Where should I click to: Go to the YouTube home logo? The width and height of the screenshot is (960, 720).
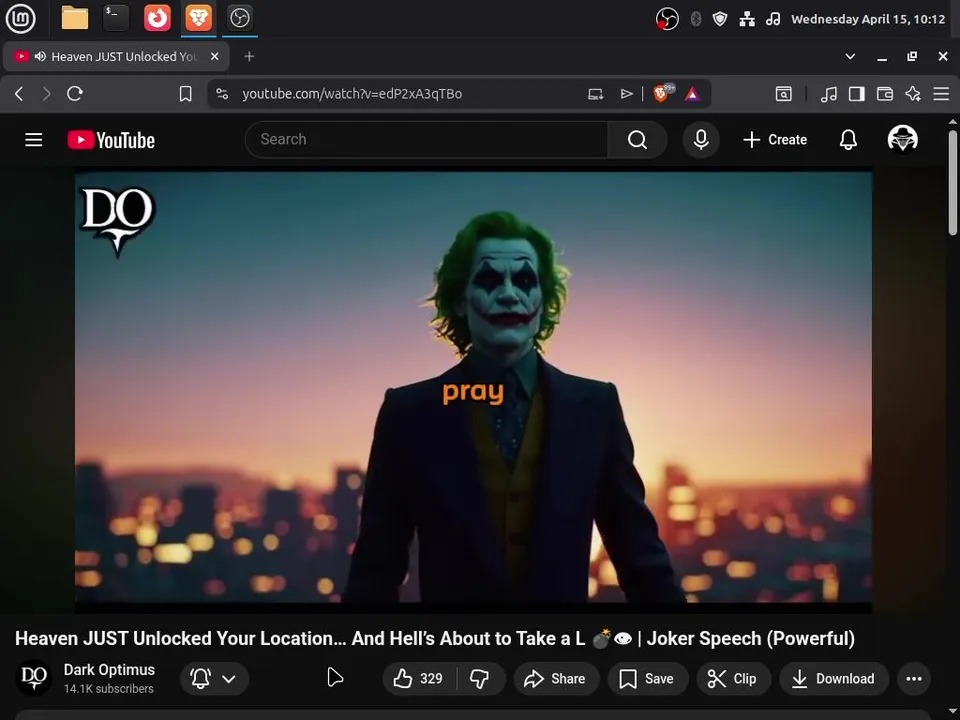pos(111,140)
